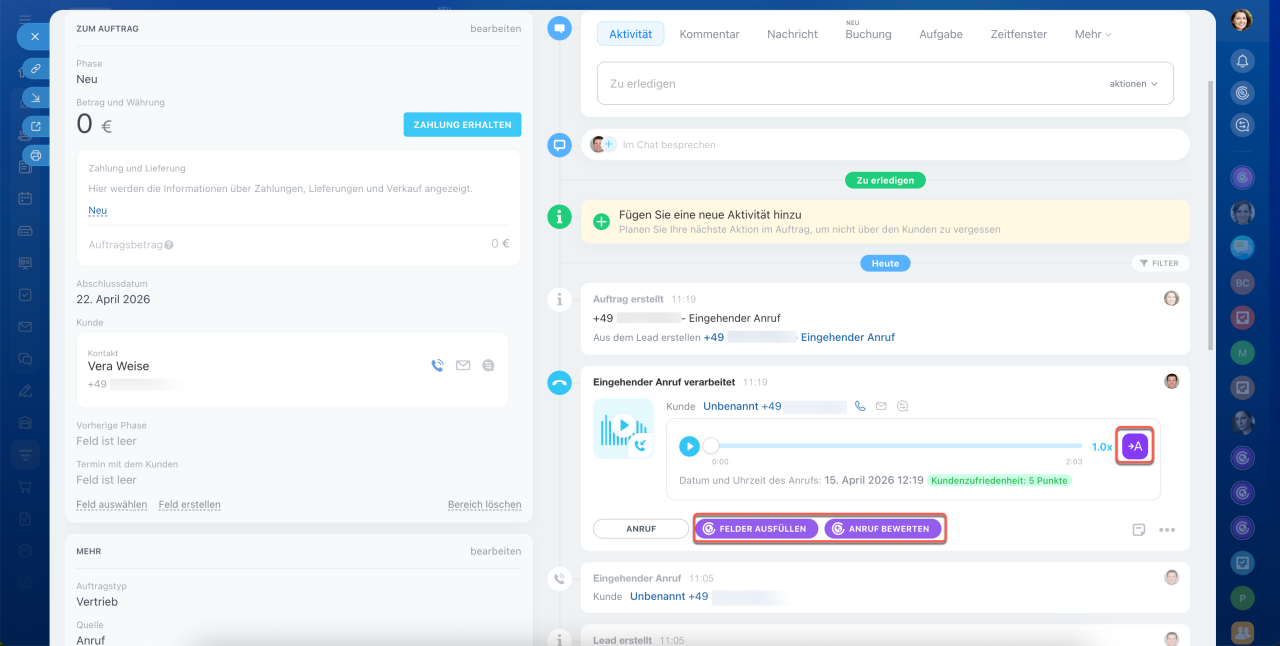Change playback speed 1.0x
Image resolution: width=1280 pixels, height=646 pixels.
pos(1101,447)
